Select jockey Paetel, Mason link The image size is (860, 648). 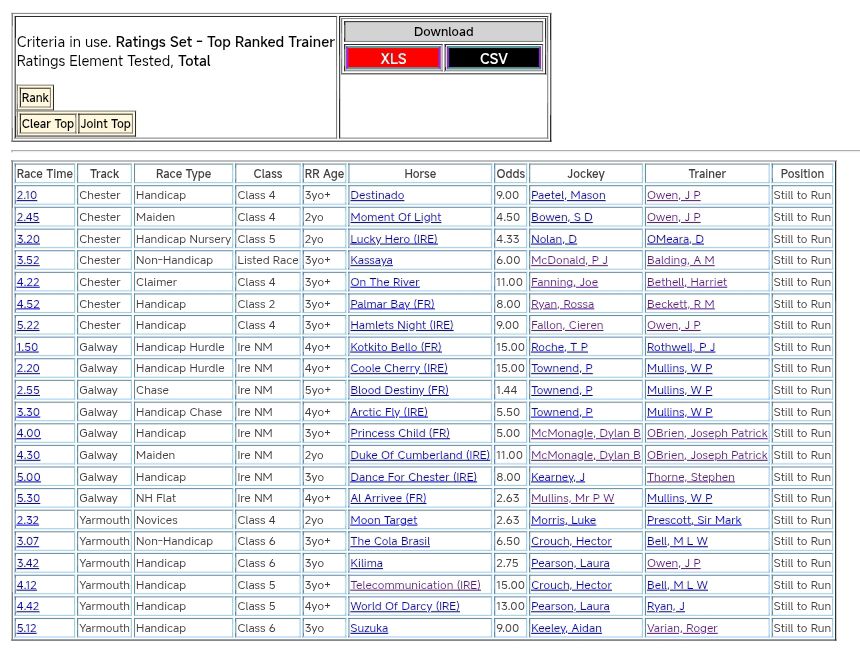coord(567,196)
